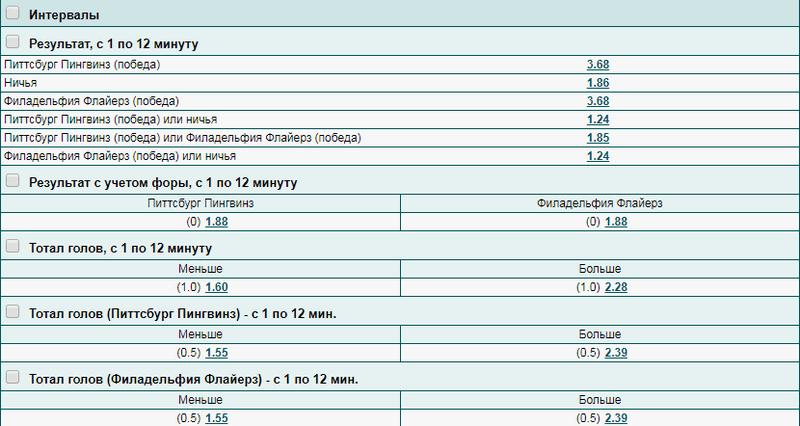
Task: Tick checkbox for Тотал голов (Питтсбург Пингвинз)
Action: pos(13,311)
